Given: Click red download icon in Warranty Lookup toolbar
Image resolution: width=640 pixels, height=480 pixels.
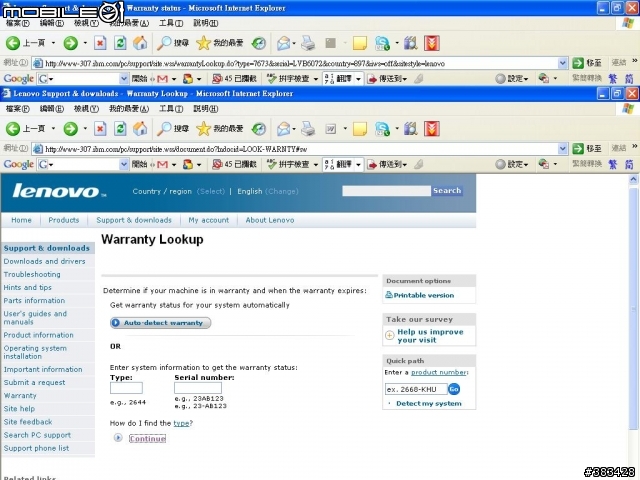Looking at the screenshot, I should tap(431, 129).
